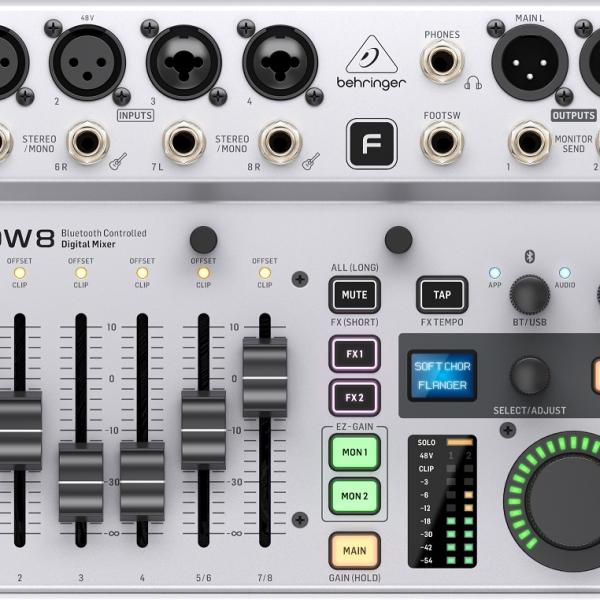Click the OFFSET/CLIP LED above channel 4 fader
The height and width of the screenshot is (600, 600).
click(x=142, y=273)
